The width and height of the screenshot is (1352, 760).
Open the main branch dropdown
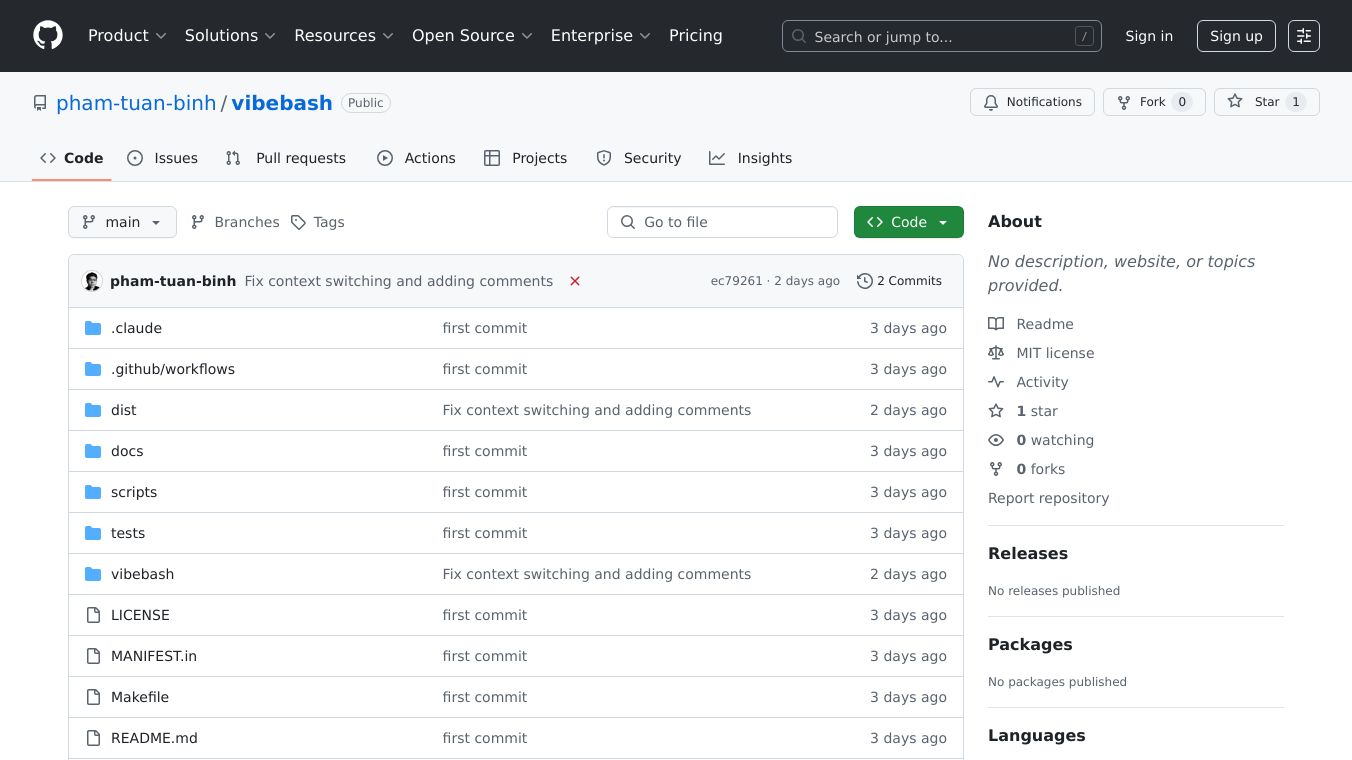pos(122,222)
